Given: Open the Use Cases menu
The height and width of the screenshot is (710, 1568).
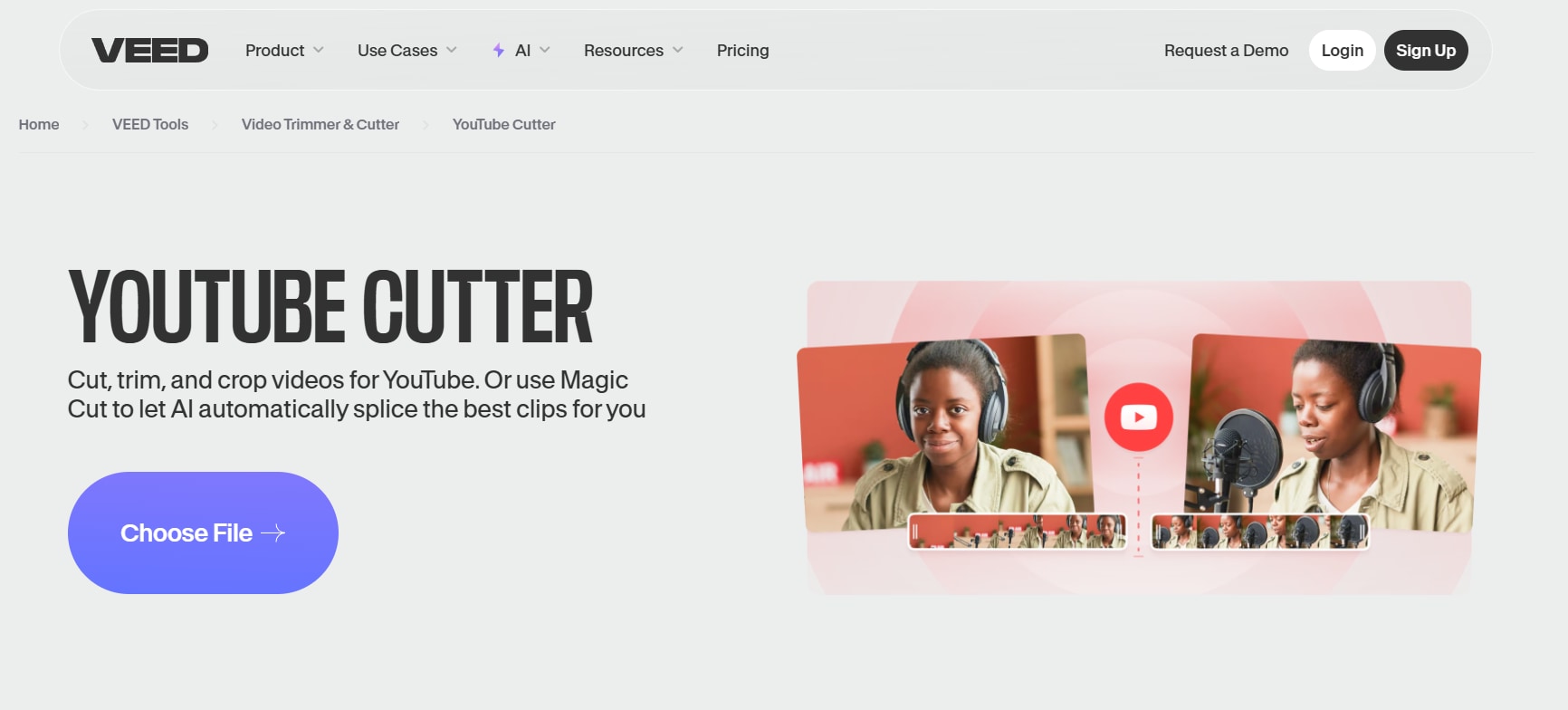Looking at the screenshot, I should pyautogui.click(x=407, y=51).
